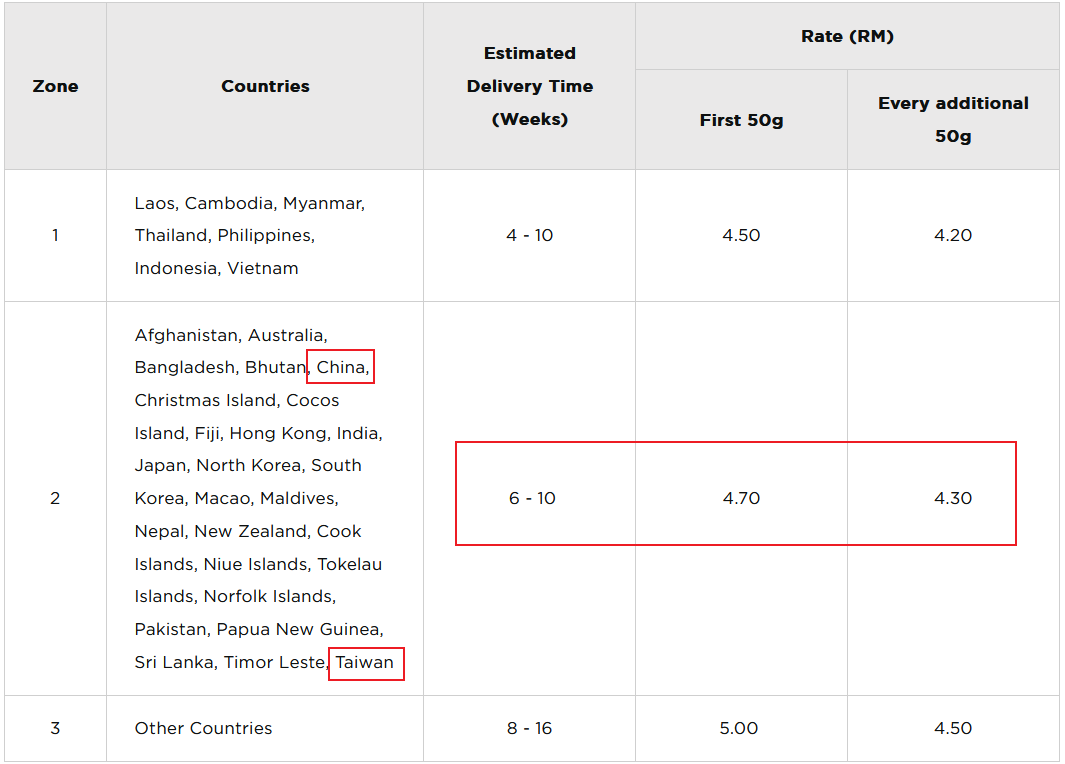The width and height of the screenshot is (1065, 764).
Task: Click the word "China" in Zone 2
Action: tap(341, 367)
